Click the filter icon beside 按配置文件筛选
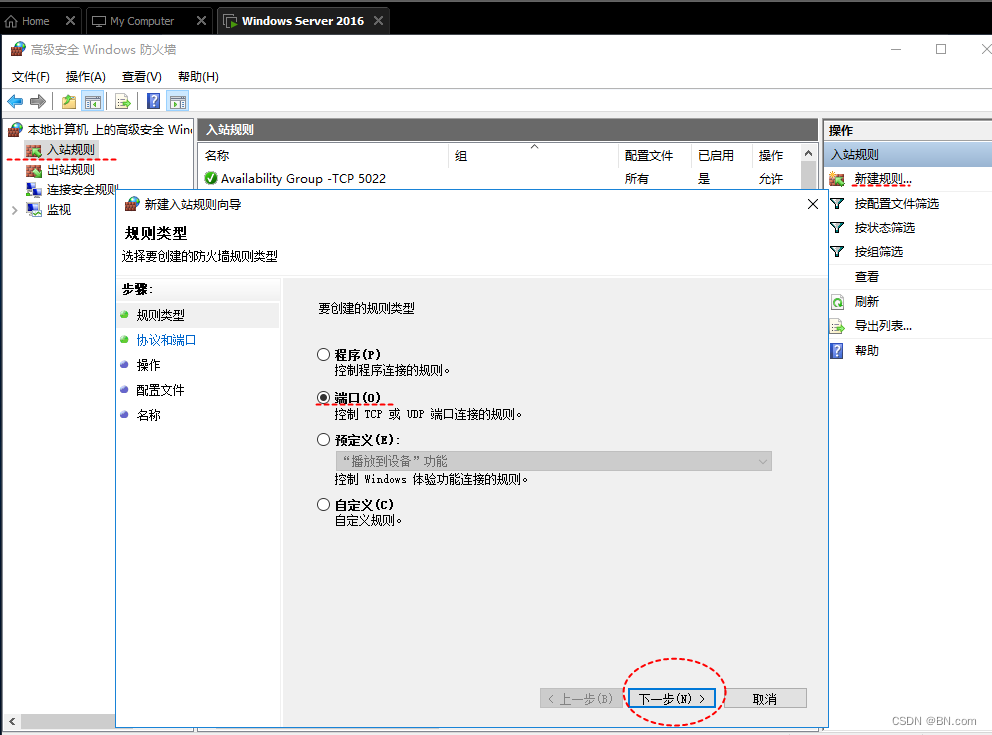 (x=837, y=204)
